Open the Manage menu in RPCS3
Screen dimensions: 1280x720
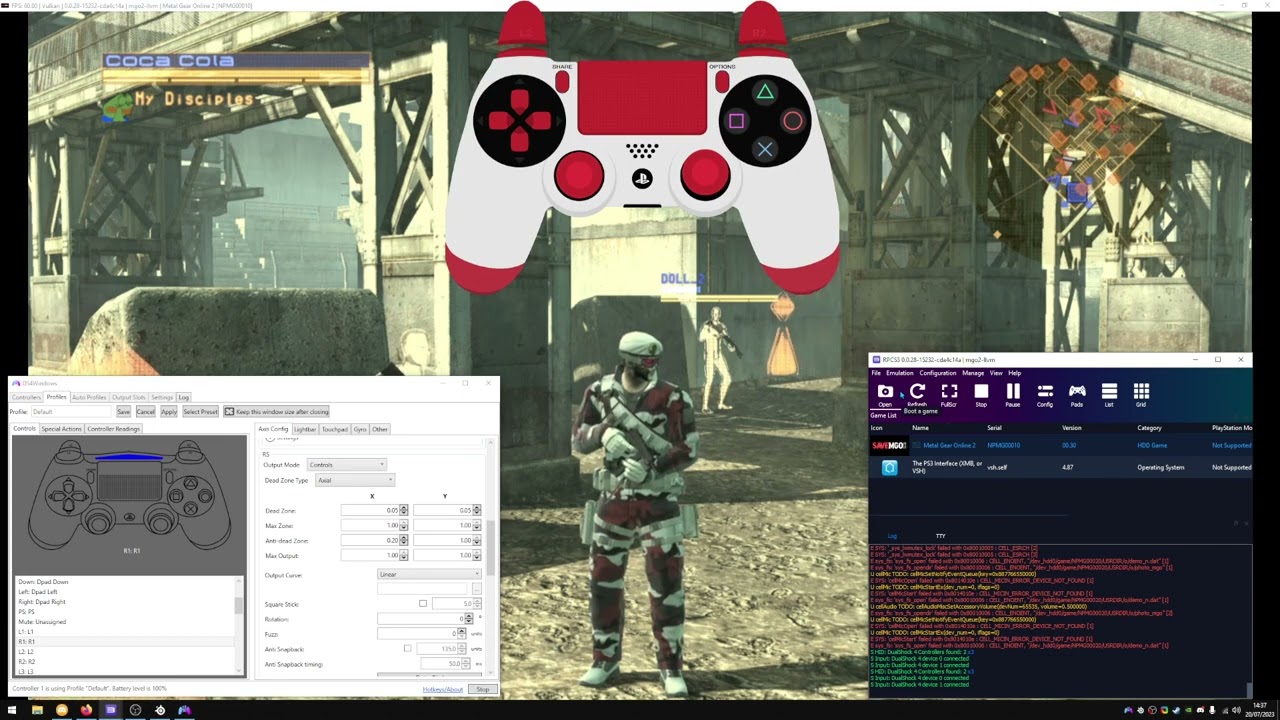[973, 373]
